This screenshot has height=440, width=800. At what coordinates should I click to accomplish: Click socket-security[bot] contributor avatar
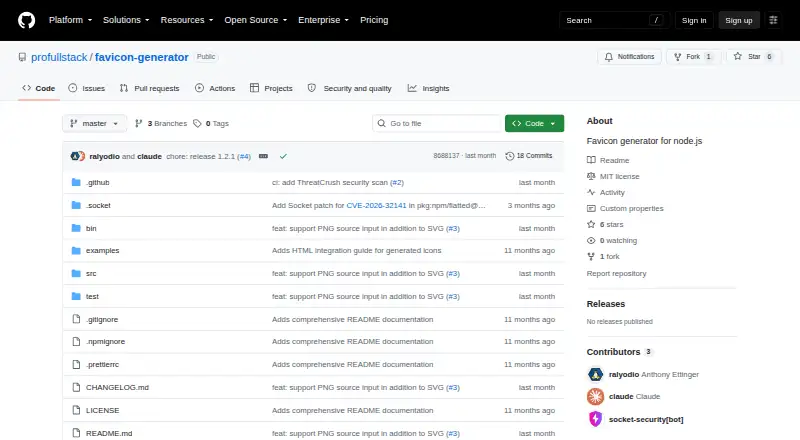(595, 419)
